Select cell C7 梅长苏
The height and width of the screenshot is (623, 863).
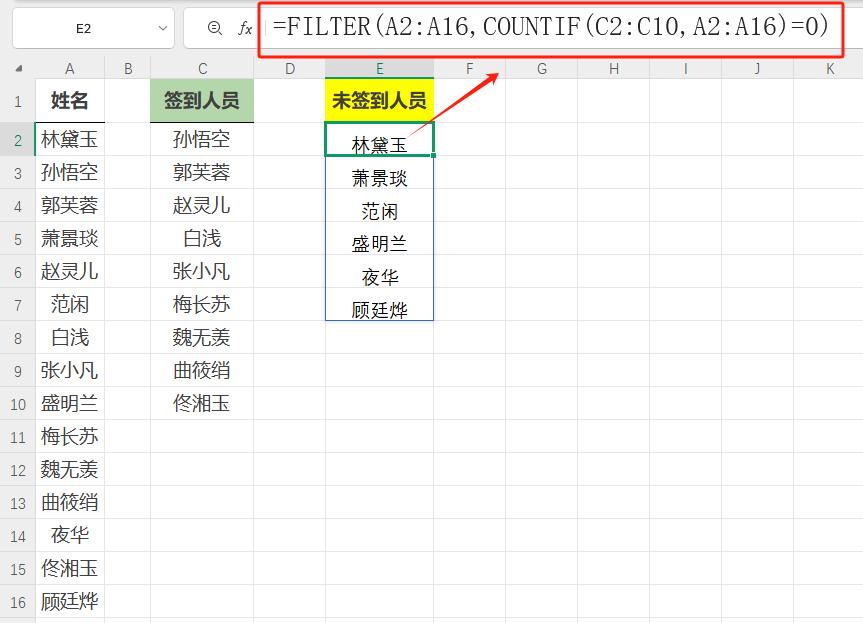point(202,304)
